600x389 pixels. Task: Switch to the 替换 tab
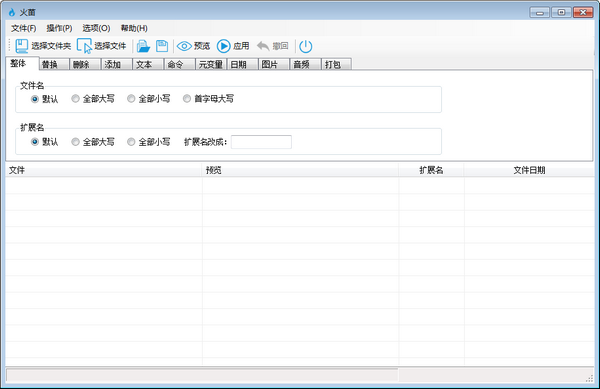pos(54,64)
